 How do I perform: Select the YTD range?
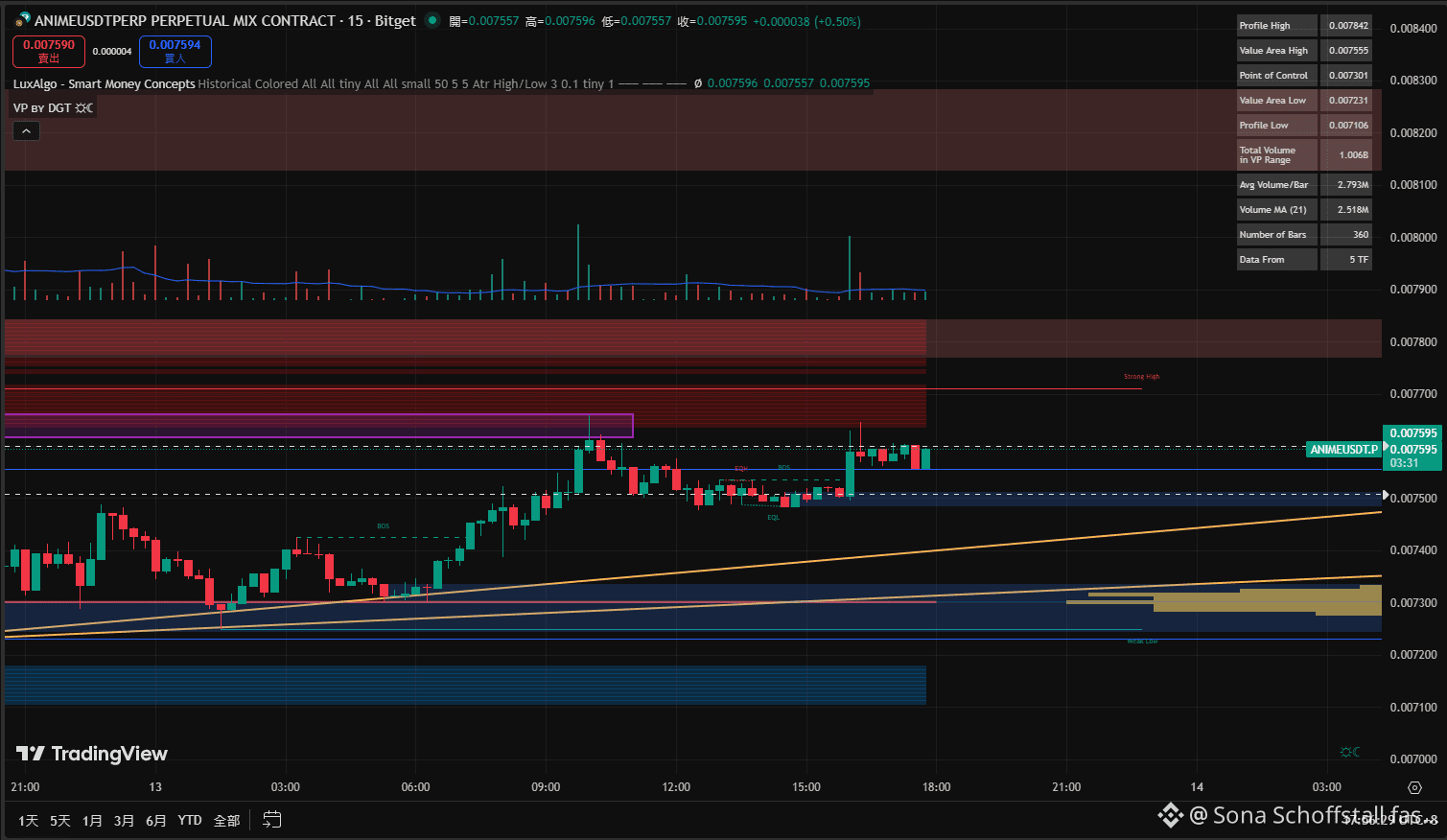click(190, 820)
